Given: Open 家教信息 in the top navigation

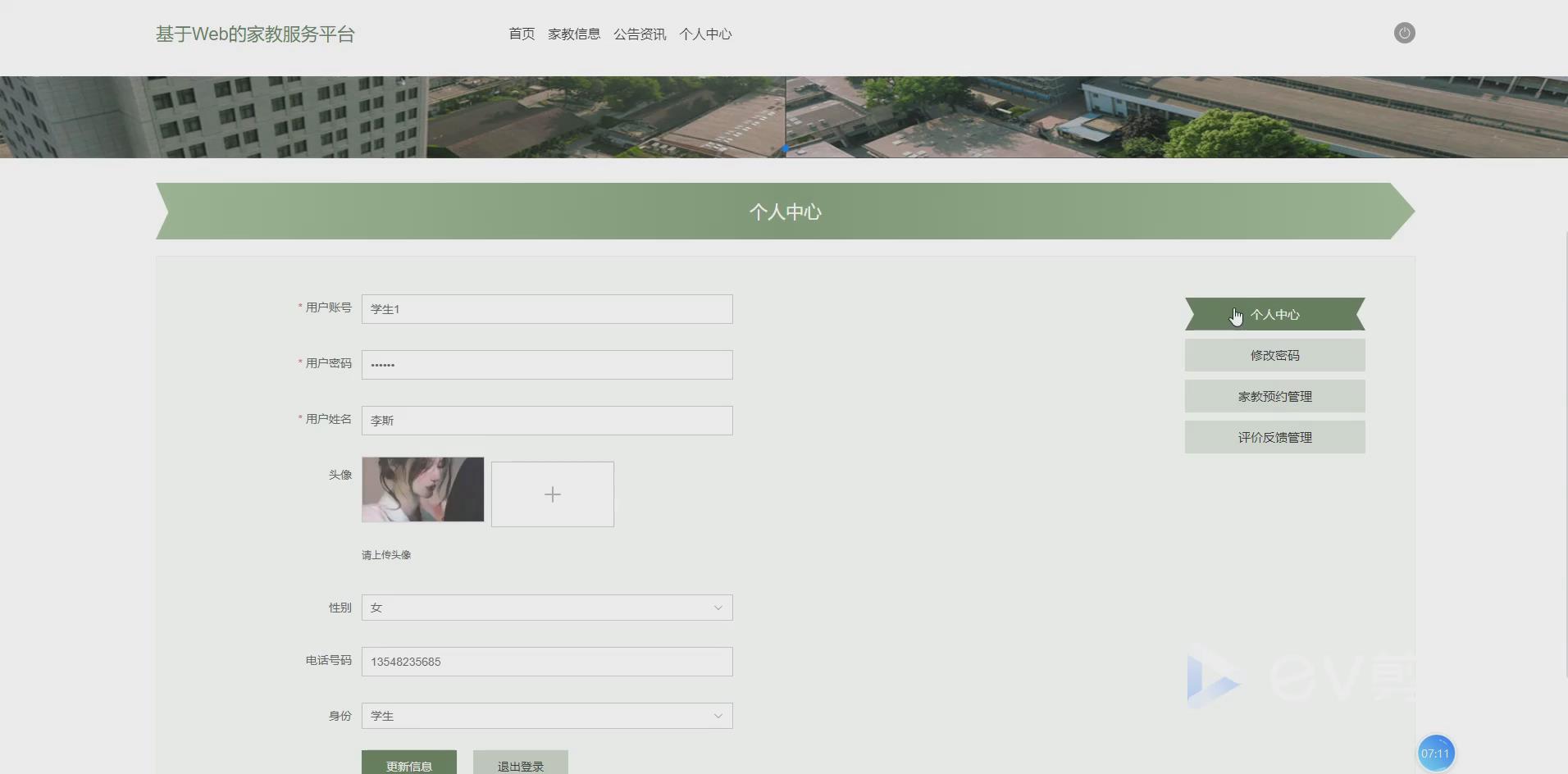Looking at the screenshot, I should 574,34.
